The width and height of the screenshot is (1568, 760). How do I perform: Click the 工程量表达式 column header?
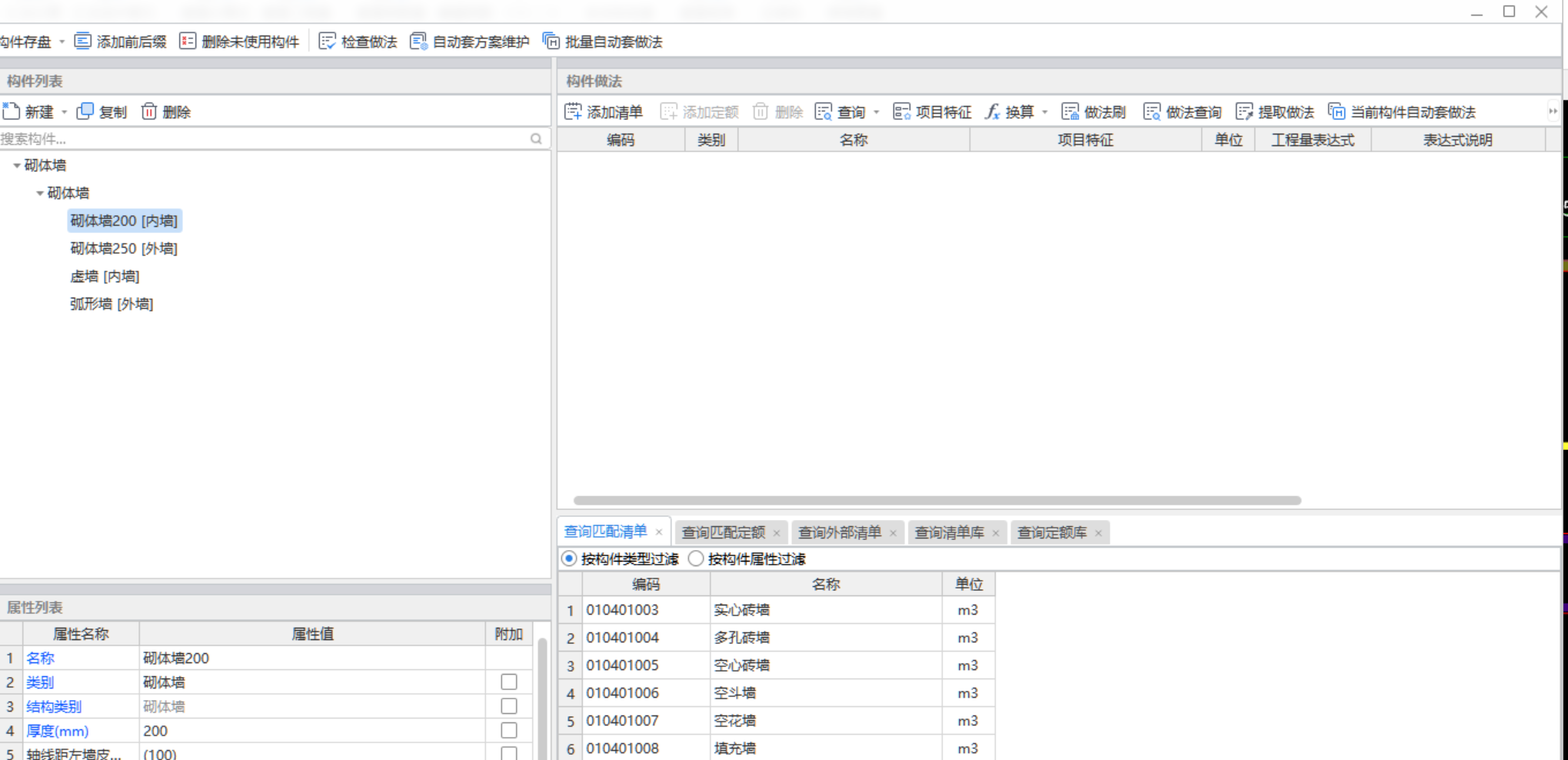click(1313, 140)
